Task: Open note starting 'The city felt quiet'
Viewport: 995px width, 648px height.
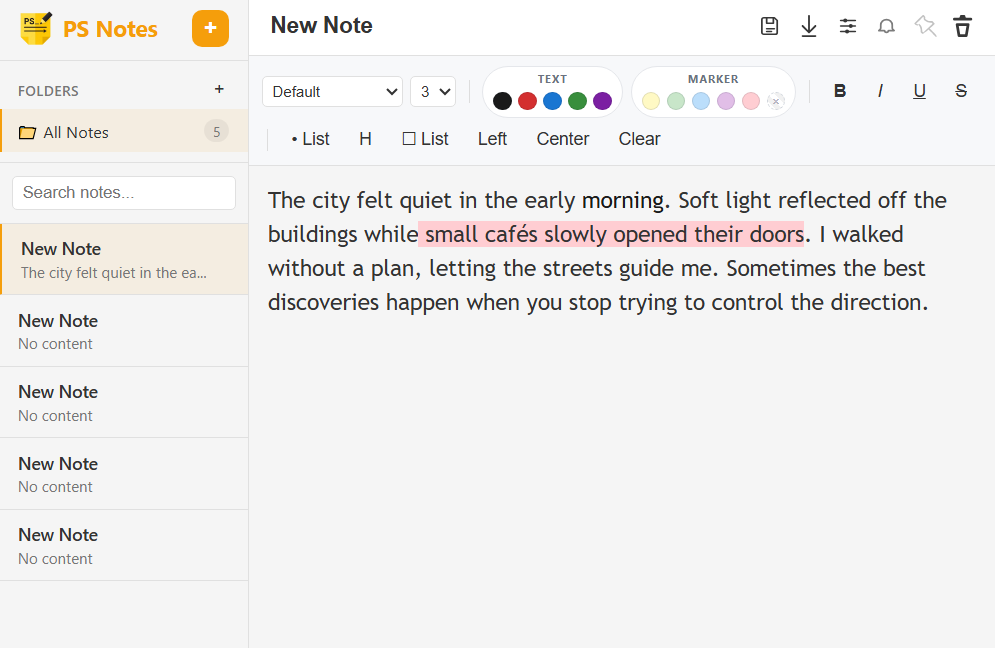Action: point(124,260)
